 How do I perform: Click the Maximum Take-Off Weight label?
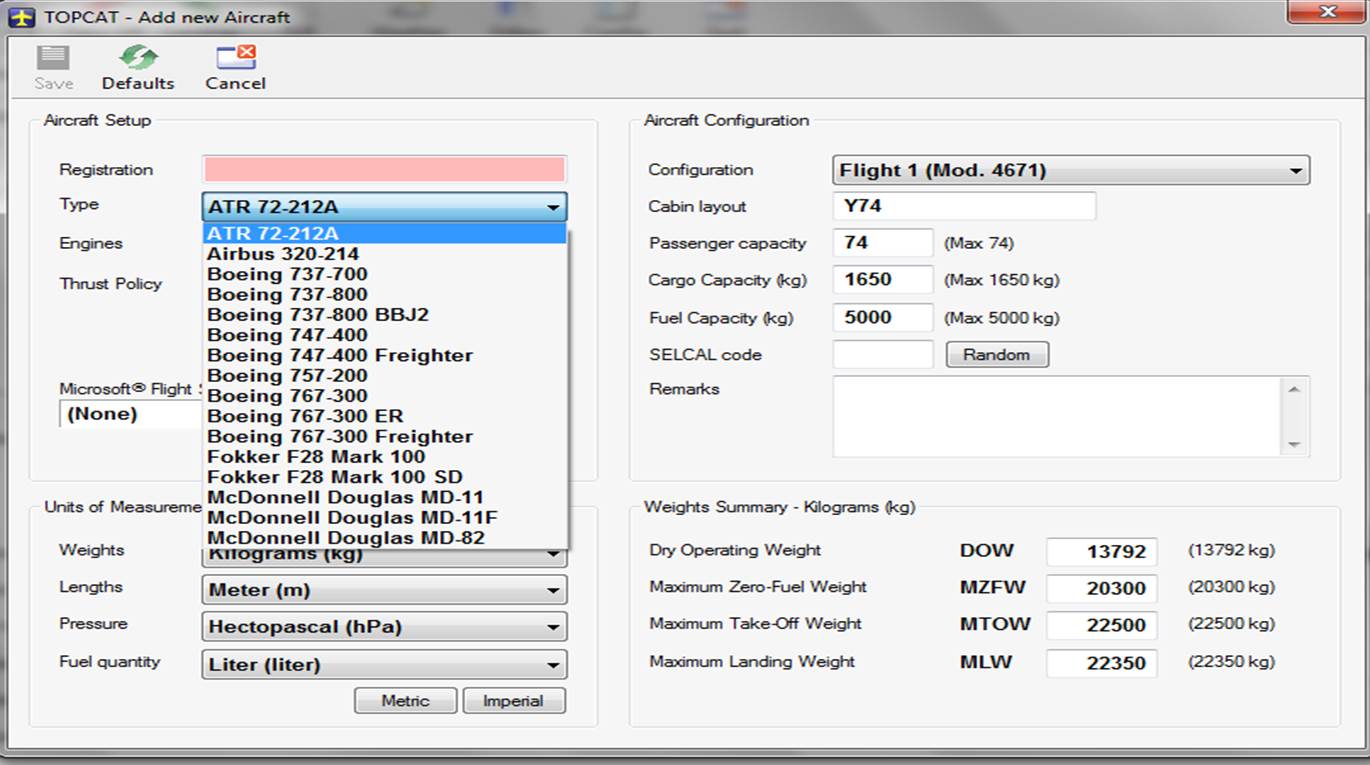755,624
